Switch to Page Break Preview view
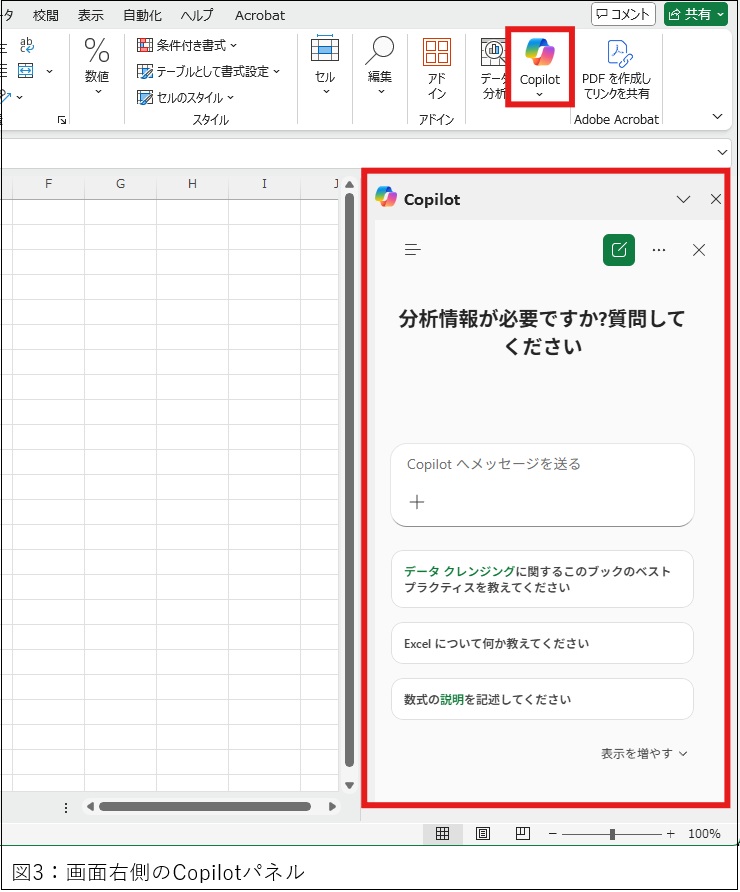Screen dimensions: 740x892 [522, 834]
